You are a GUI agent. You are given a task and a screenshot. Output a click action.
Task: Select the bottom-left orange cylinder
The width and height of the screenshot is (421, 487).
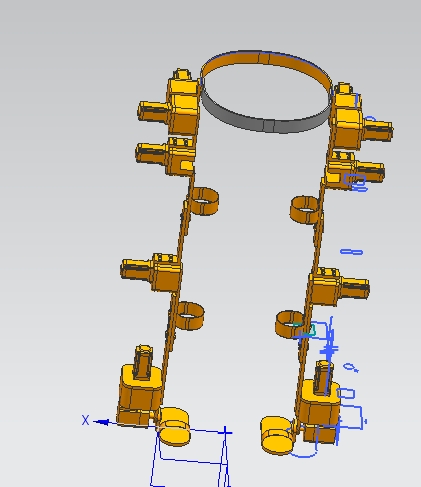point(175,427)
